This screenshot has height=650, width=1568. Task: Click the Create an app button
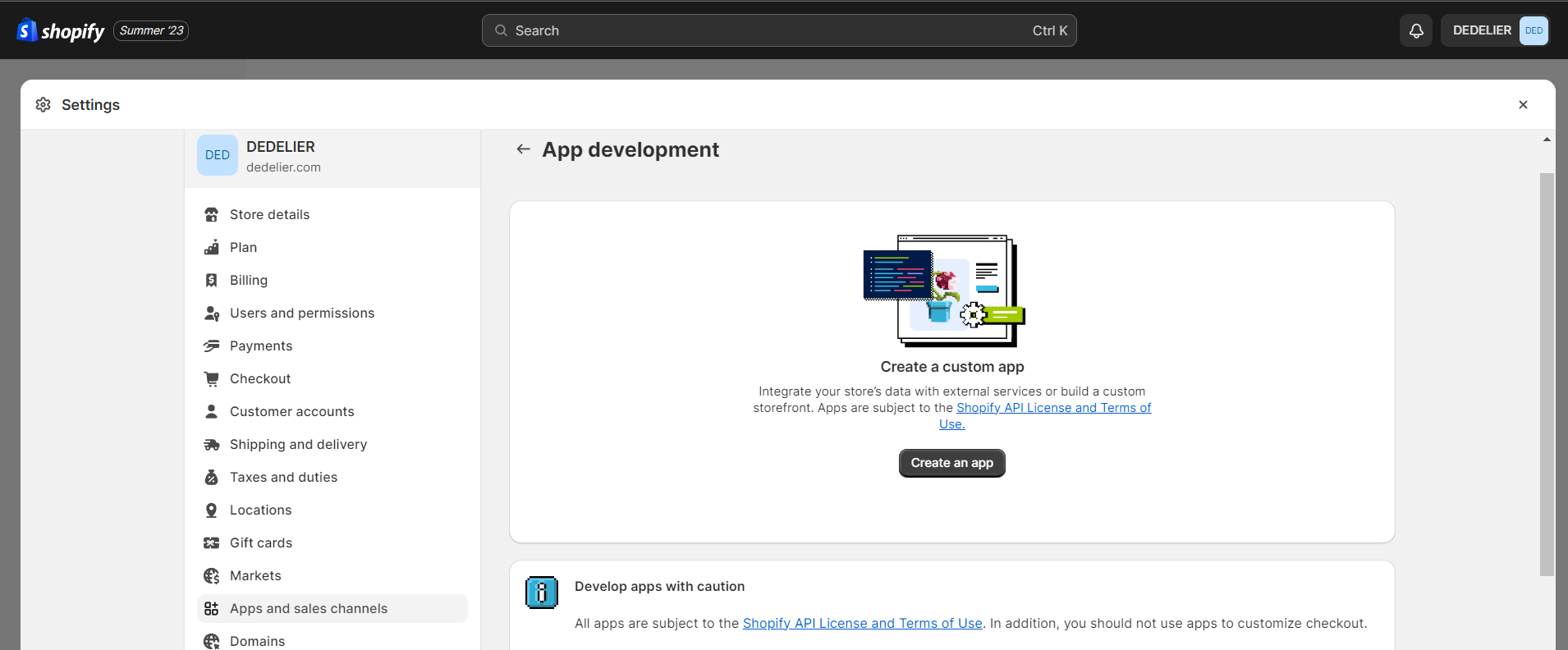point(951,463)
